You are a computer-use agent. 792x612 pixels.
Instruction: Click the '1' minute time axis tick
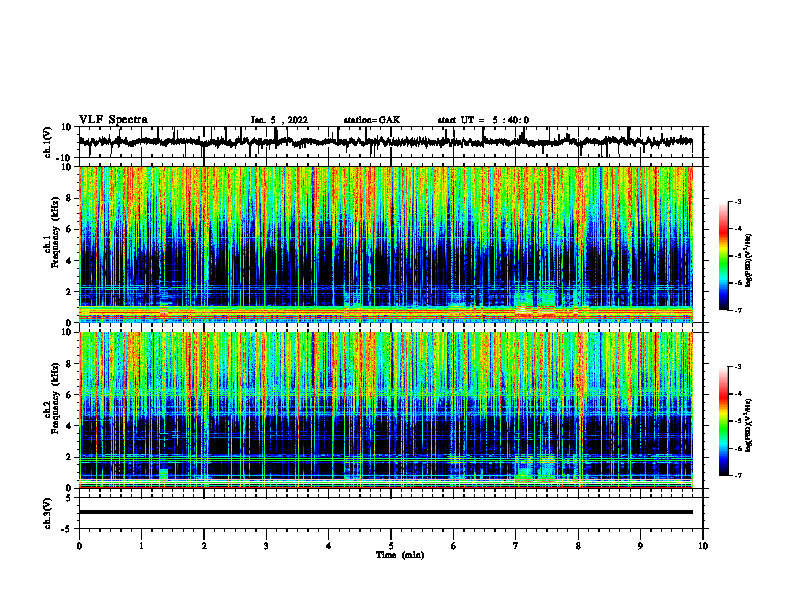coord(141,546)
